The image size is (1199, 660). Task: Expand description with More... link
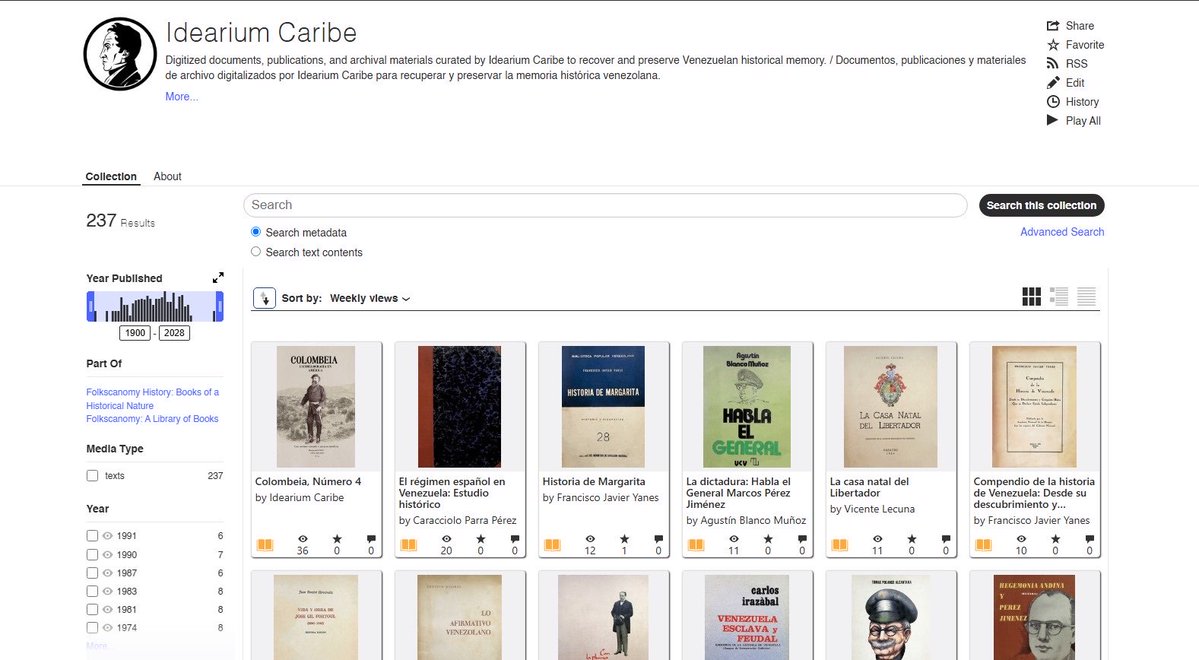[181, 96]
